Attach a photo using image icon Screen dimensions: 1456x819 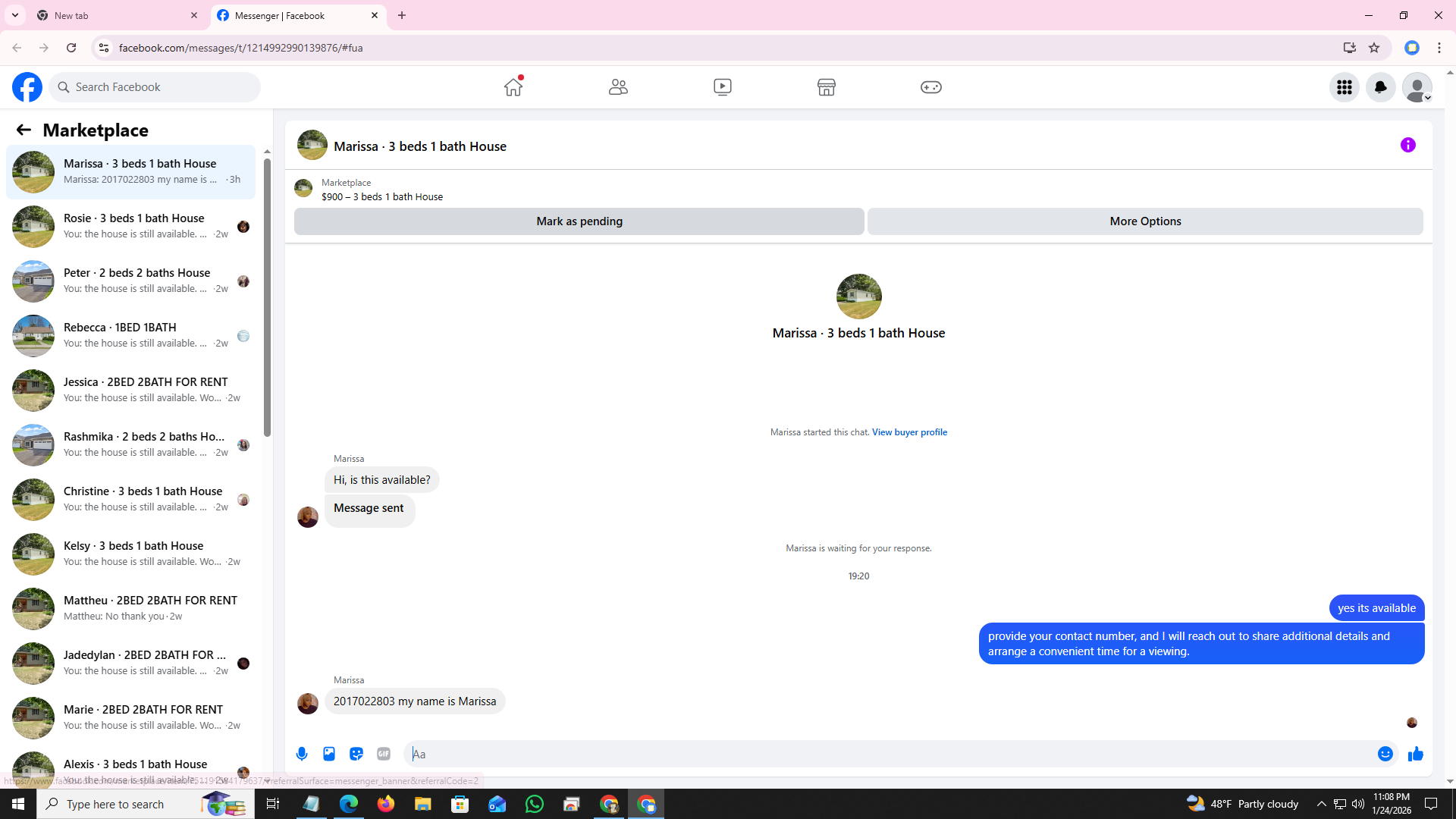(329, 754)
